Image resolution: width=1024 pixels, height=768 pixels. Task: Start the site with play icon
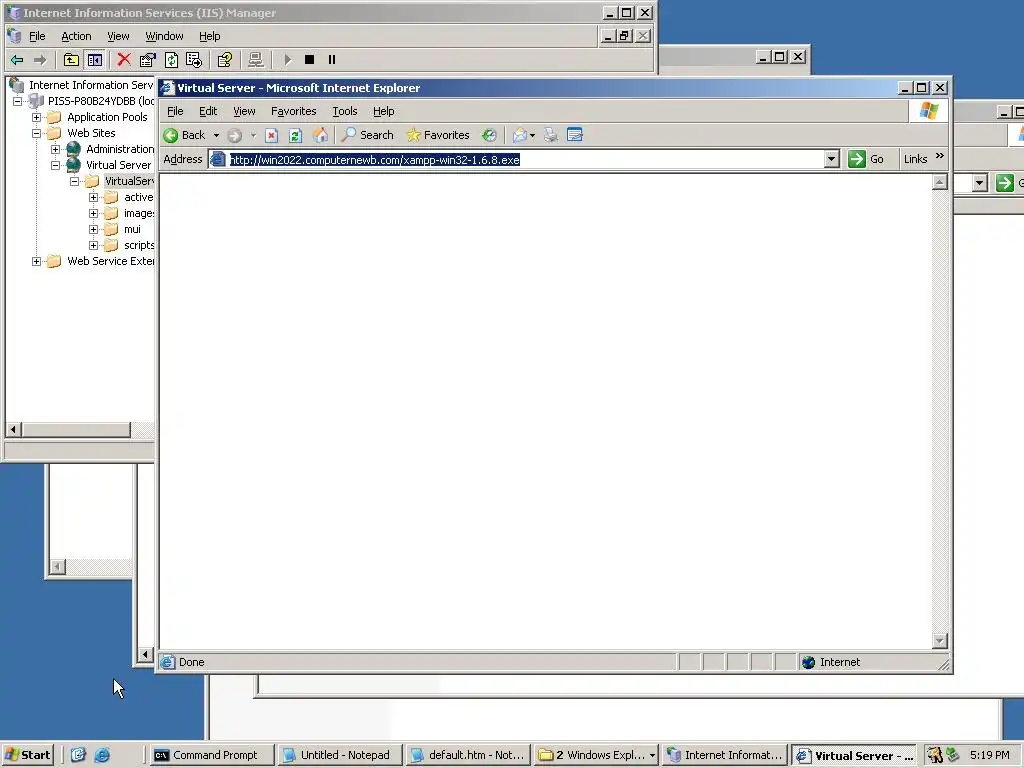(287, 60)
